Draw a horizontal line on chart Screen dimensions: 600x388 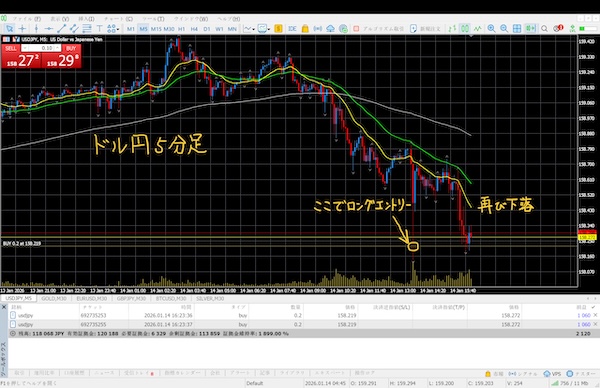click(49, 29)
